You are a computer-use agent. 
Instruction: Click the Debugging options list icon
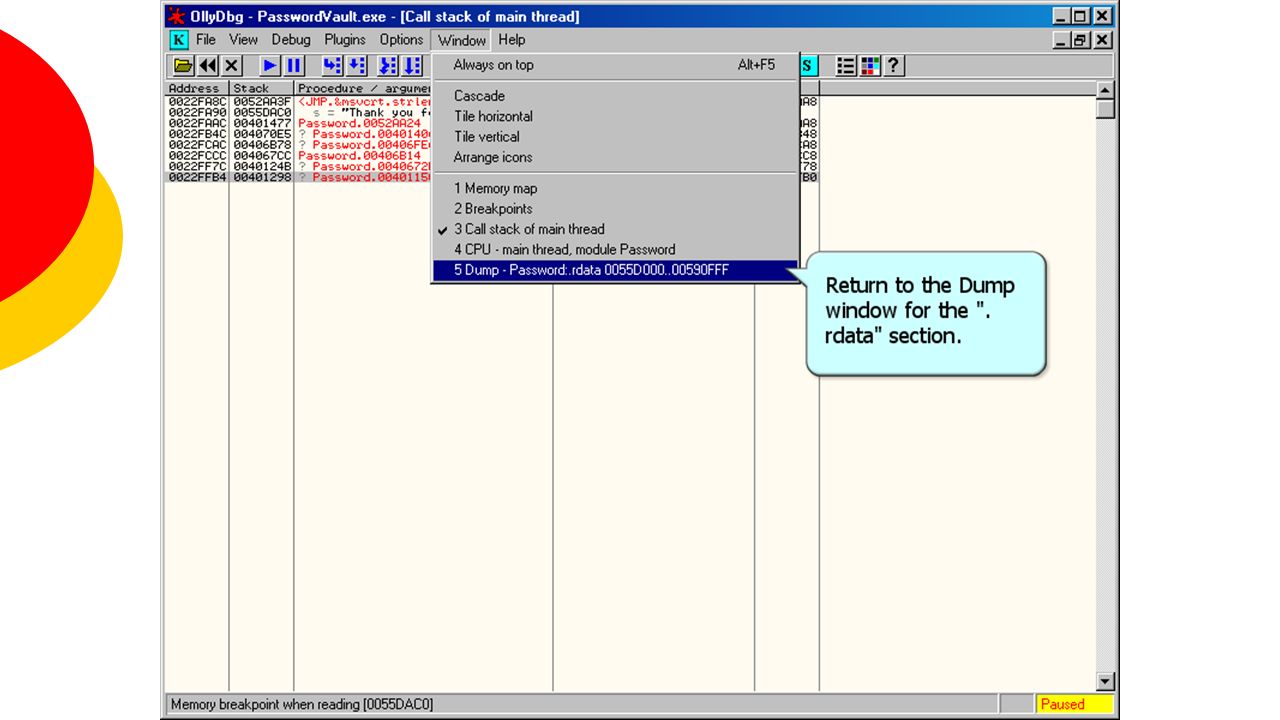tap(846, 66)
